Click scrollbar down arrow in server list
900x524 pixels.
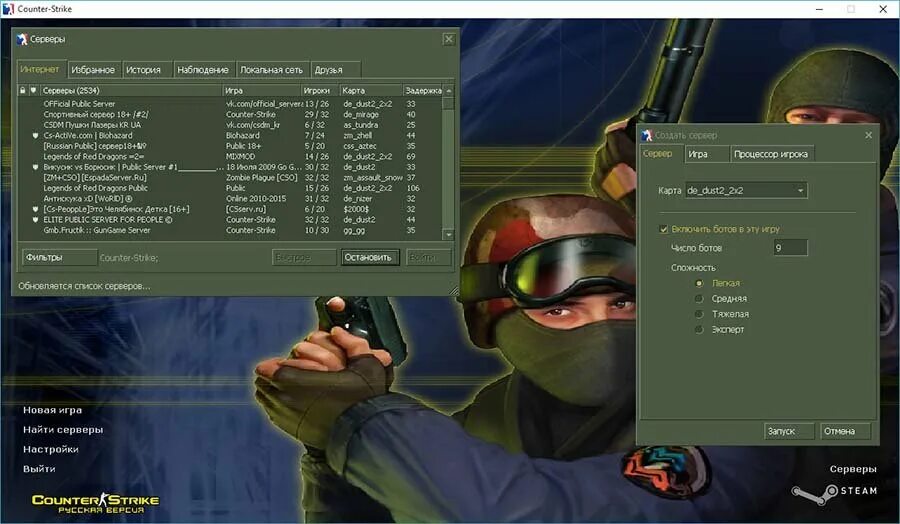click(x=448, y=234)
